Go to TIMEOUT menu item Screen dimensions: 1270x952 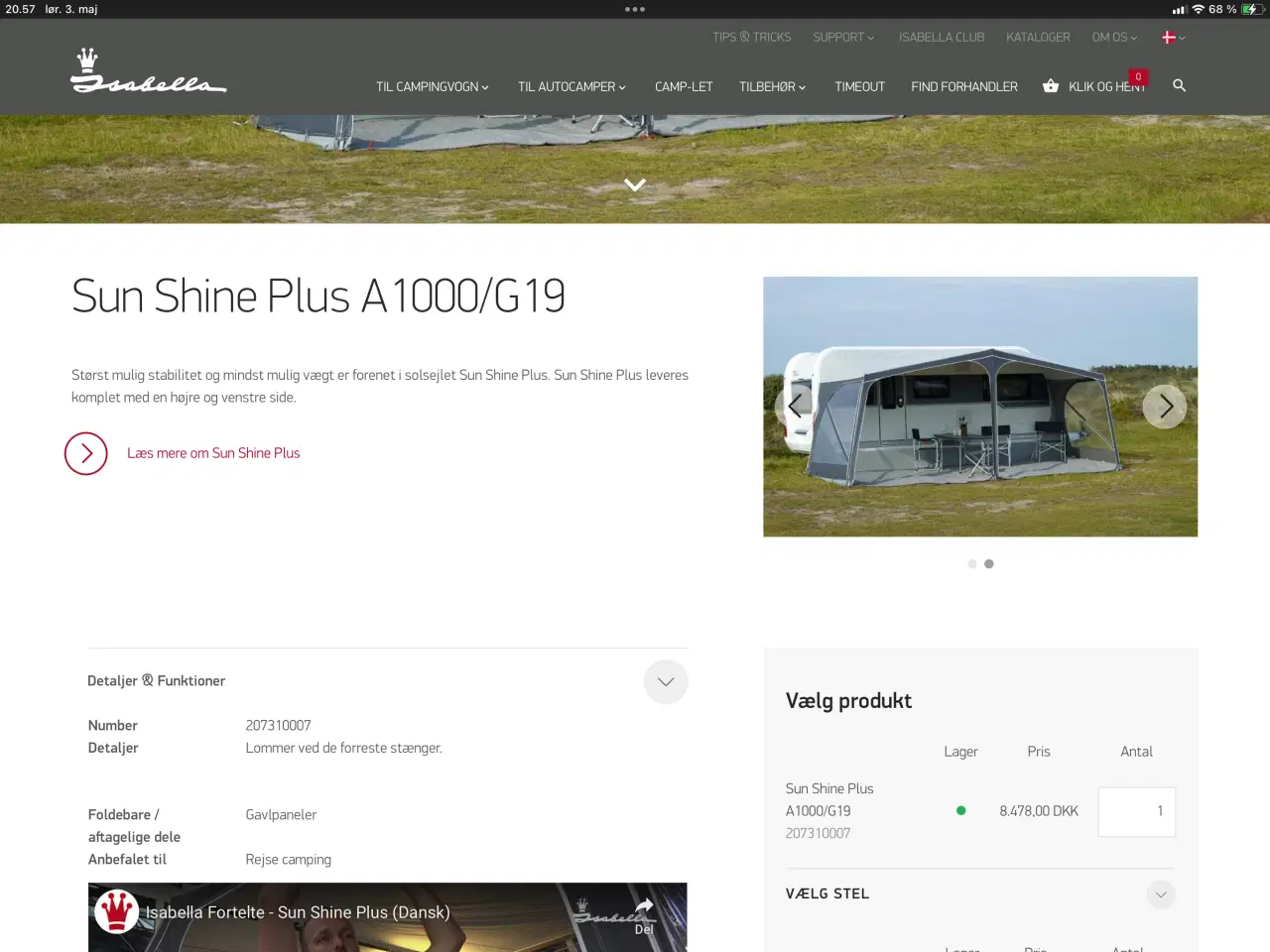tap(859, 86)
